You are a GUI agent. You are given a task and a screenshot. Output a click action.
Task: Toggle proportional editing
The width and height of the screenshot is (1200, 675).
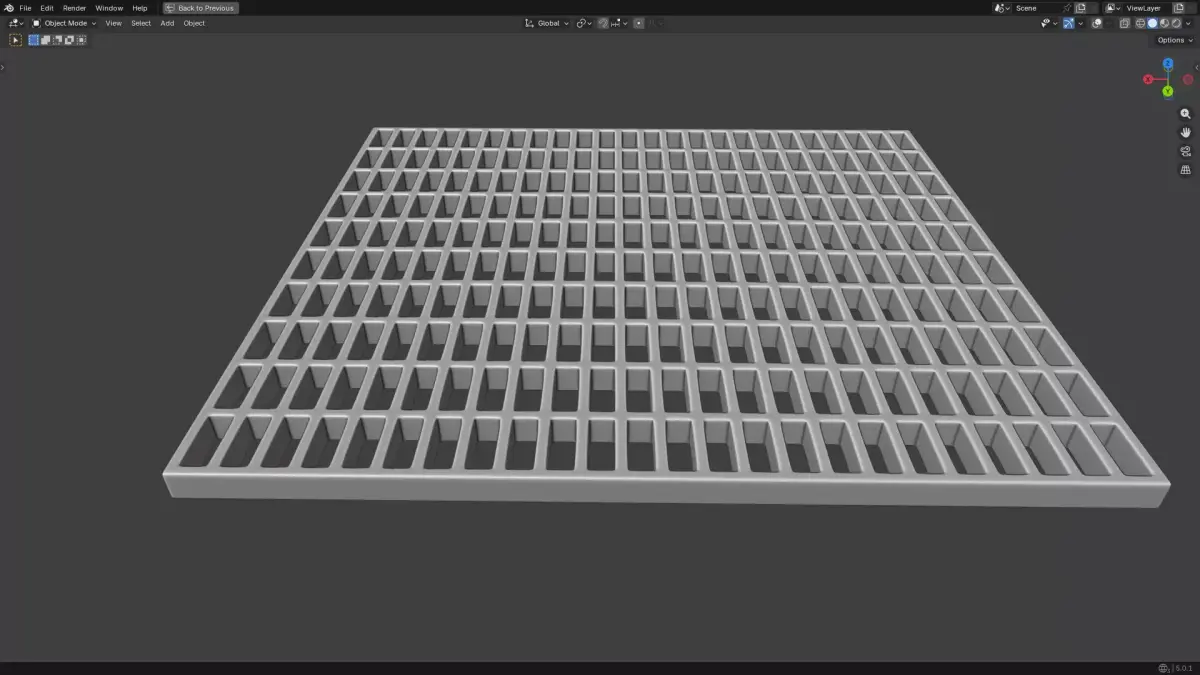tap(639, 23)
